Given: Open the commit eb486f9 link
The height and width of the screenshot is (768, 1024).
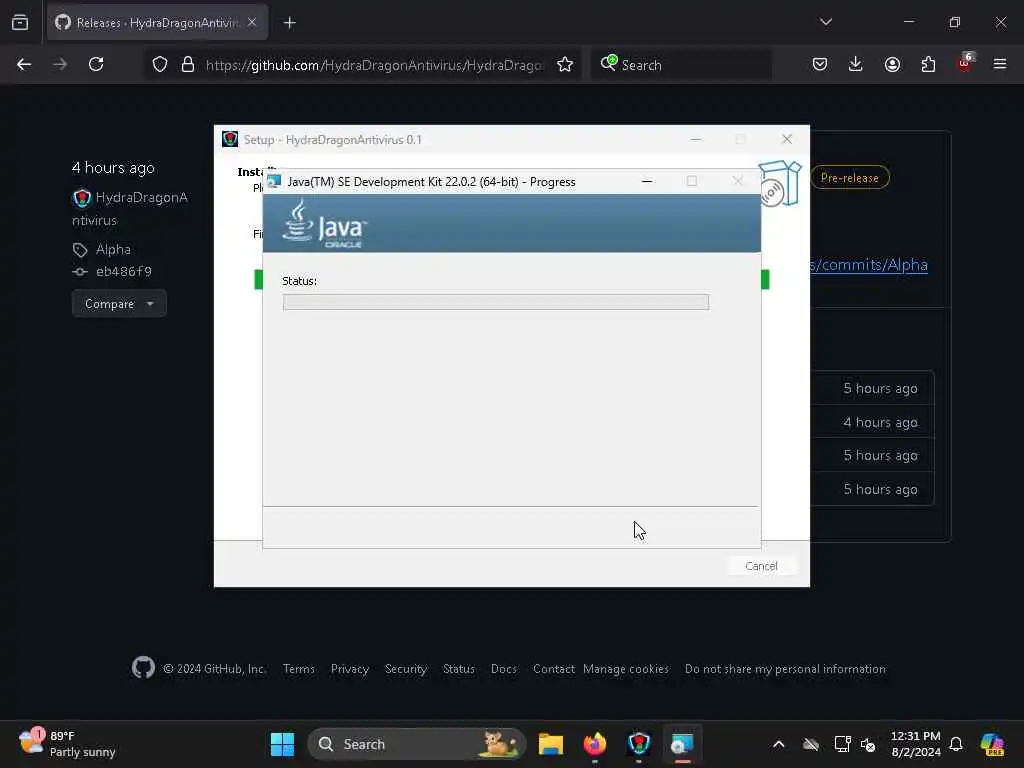Looking at the screenshot, I should point(123,272).
